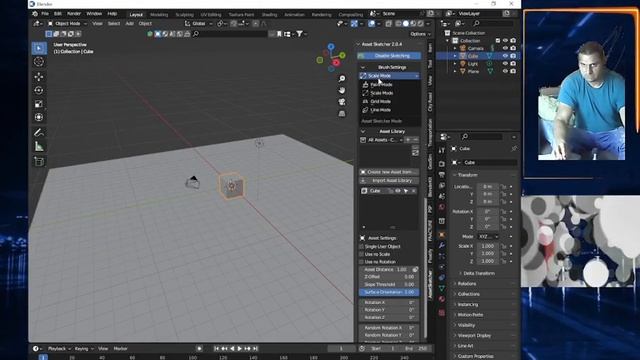Image resolution: width=640 pixels, height=360 pixels.
Task: Open the Tool properties tab icon
Action: (x=442, y=151)
